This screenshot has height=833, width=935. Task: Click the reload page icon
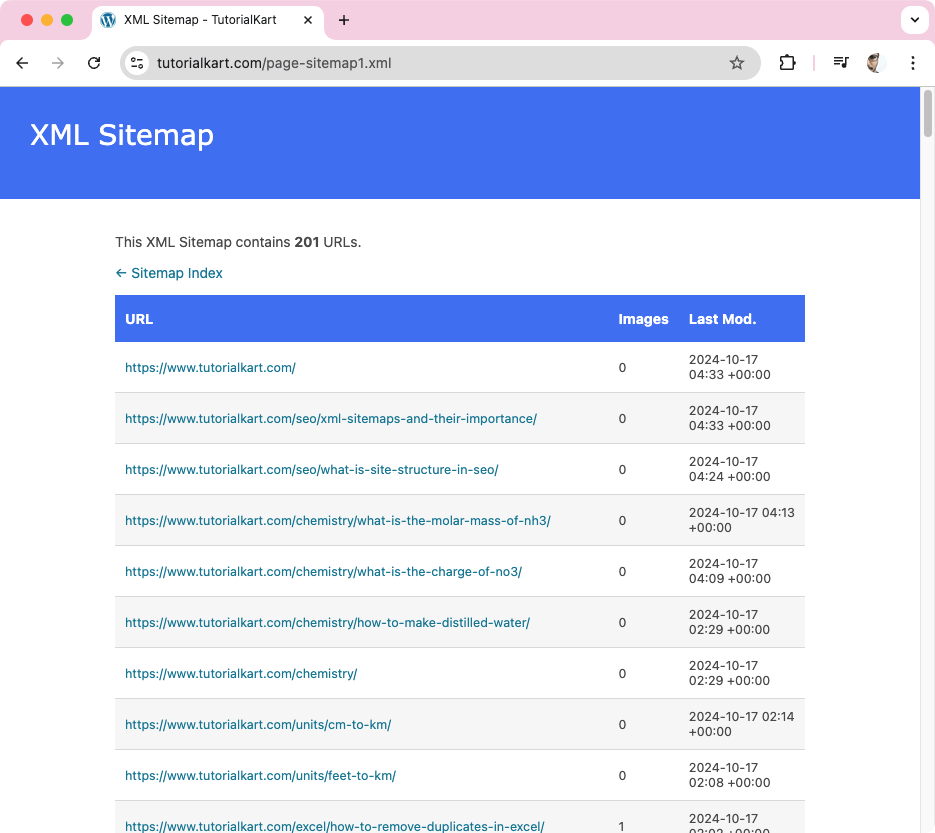tap(94, 62)
